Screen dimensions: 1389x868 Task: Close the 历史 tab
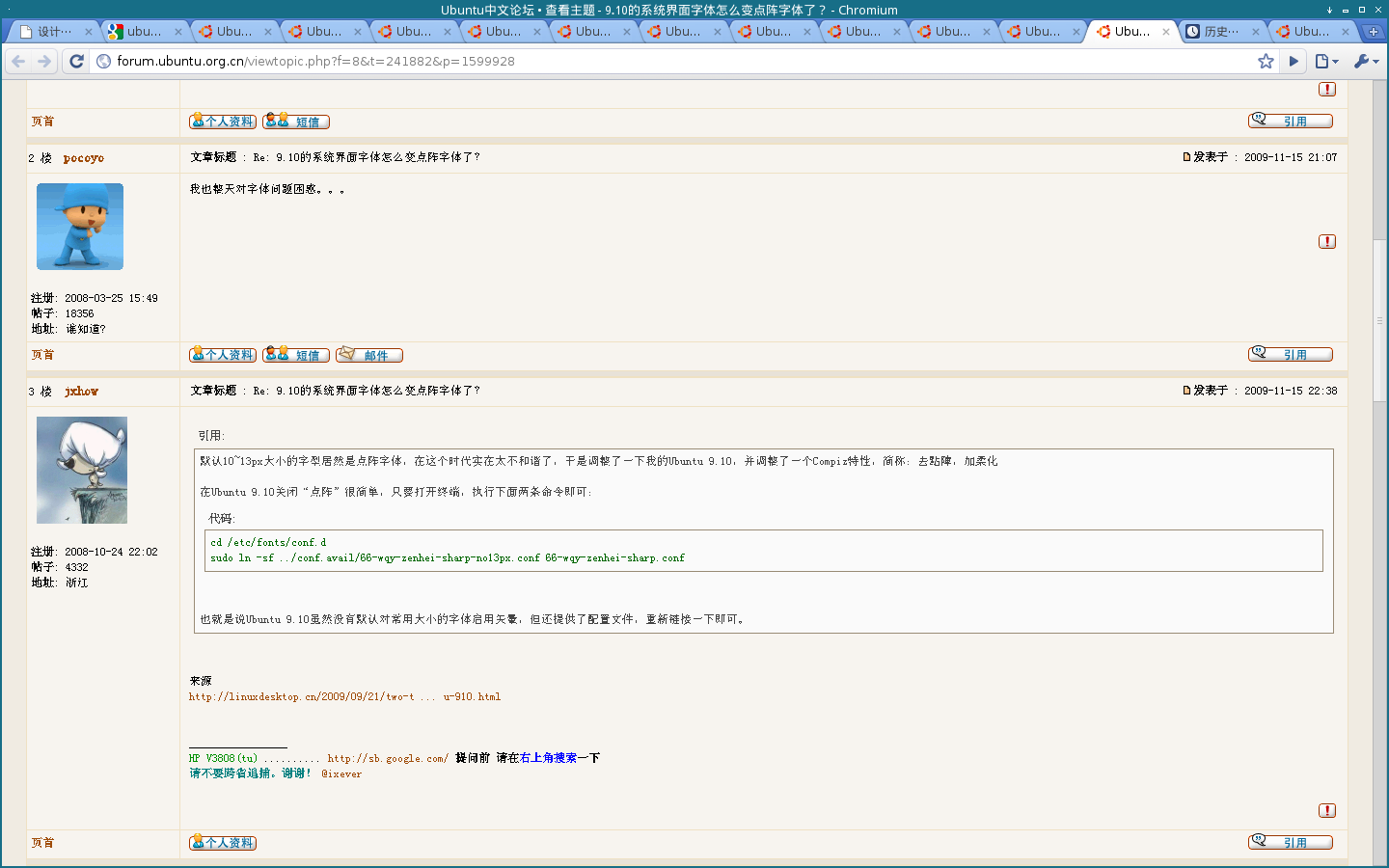pos(1256,32)
